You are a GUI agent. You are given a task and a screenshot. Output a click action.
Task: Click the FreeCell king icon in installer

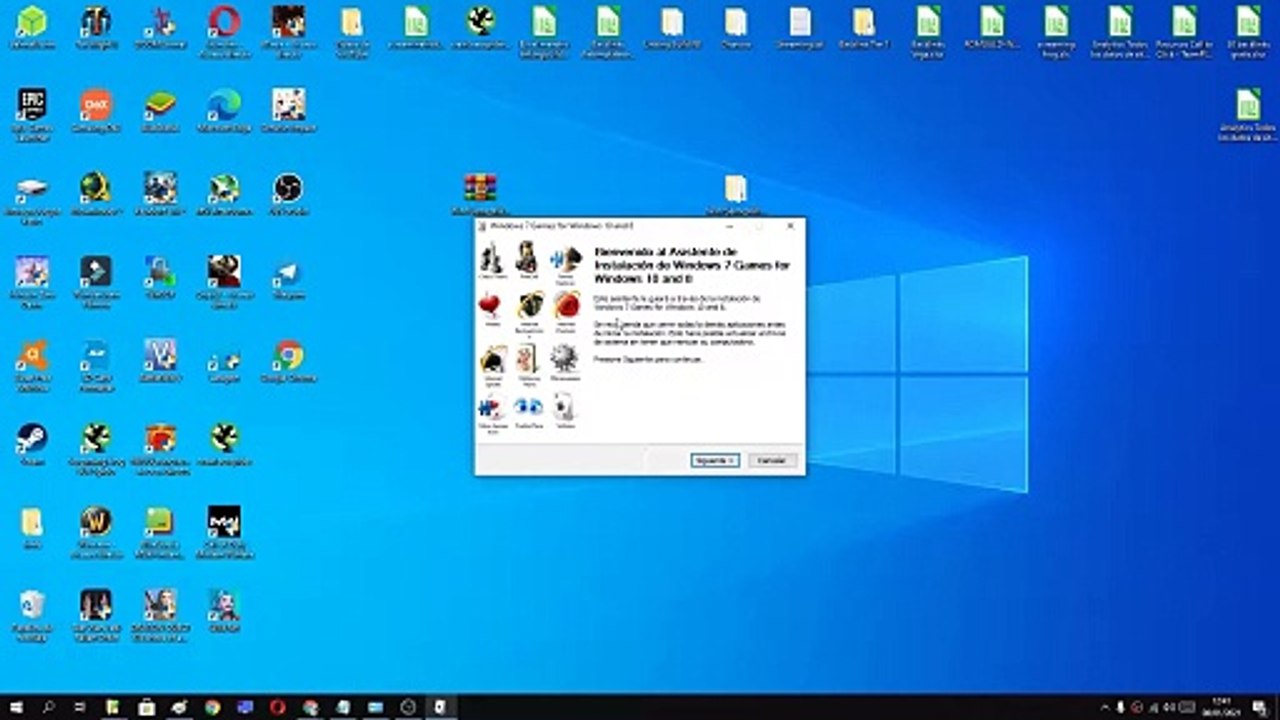527,258
